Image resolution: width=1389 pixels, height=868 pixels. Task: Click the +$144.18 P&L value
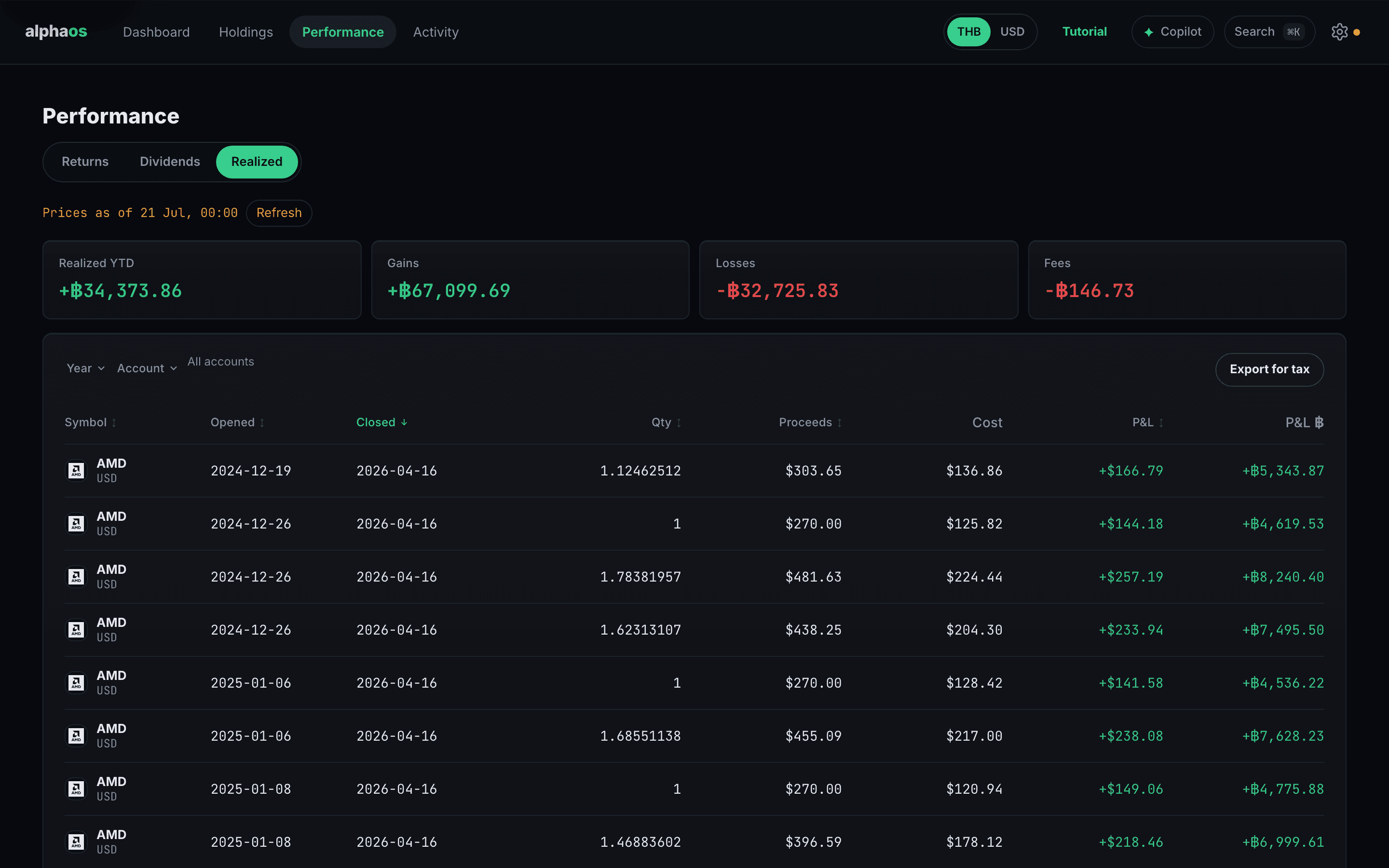pyautogui.click(x=1130, y=524)
